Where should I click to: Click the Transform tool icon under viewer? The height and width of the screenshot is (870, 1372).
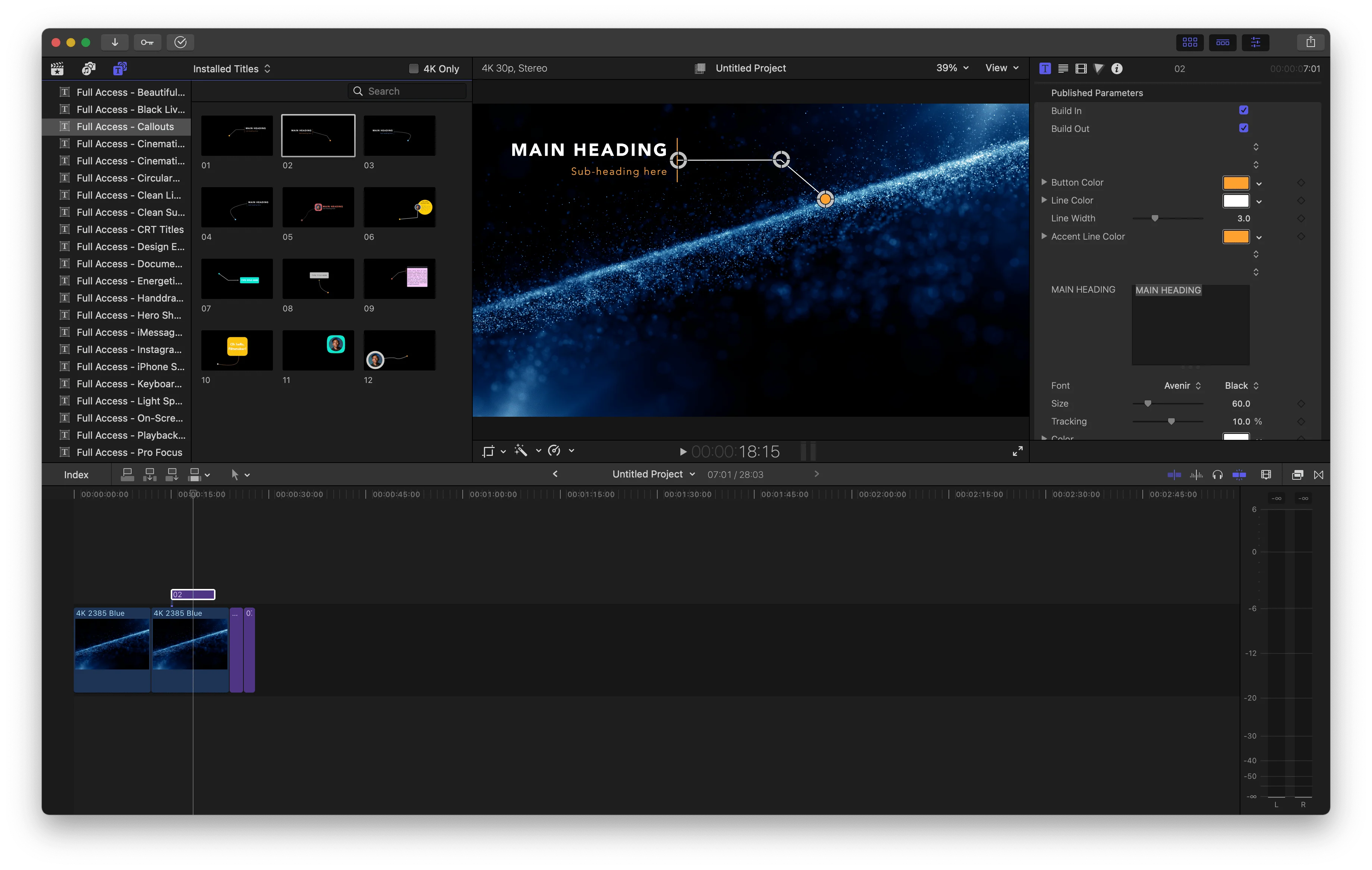point(488,451)
